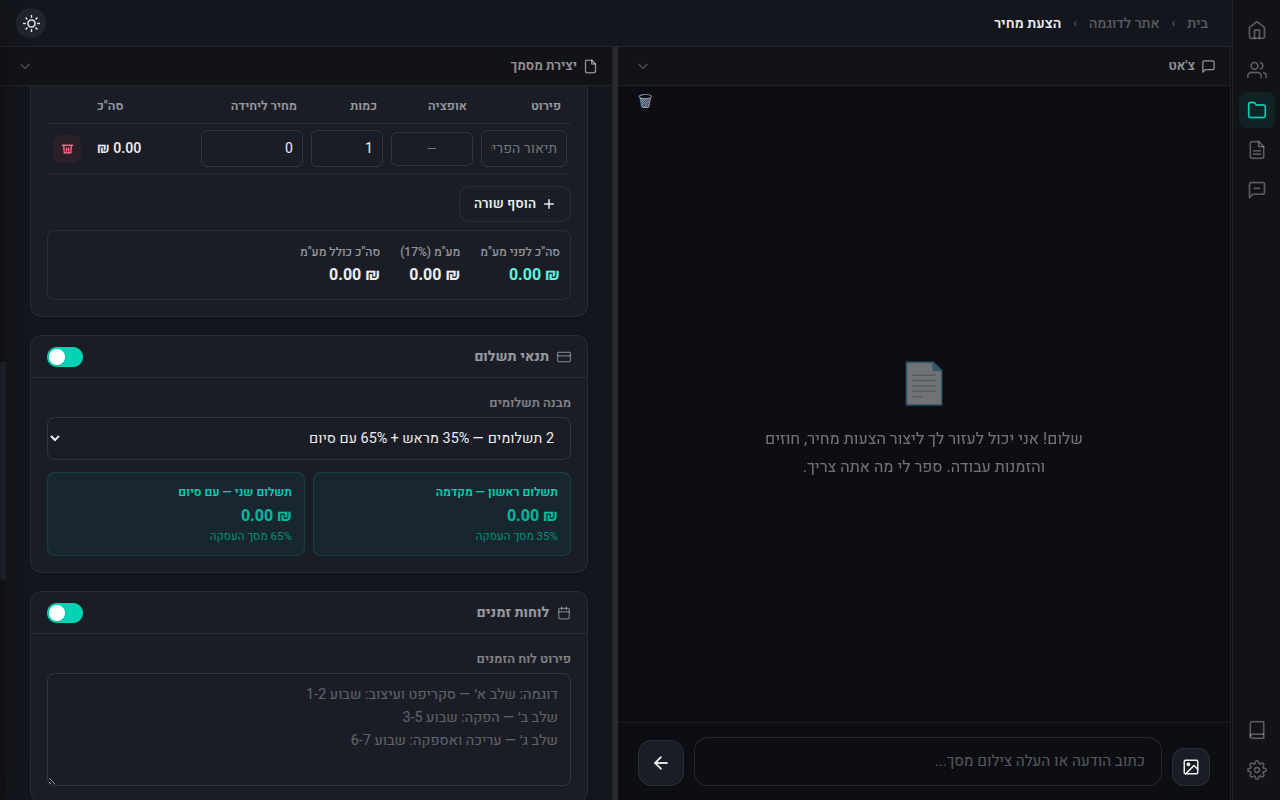1280x800 pixels.
Task: Click the כמות quantity field
Action: (347, 148)
